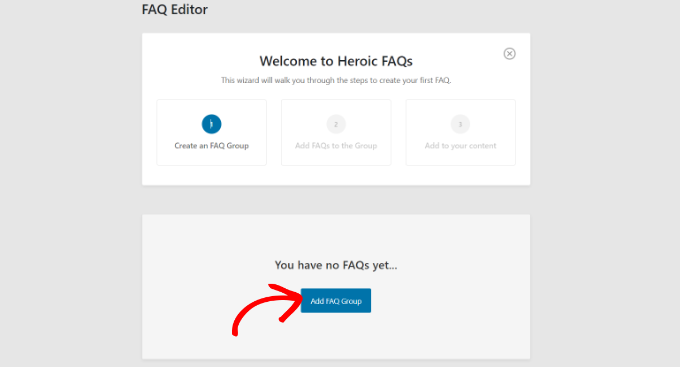Screen dimensions: 680x367
Task: Click the wizard description sentence
Action: pyautogui.click(x=336, y=80)
